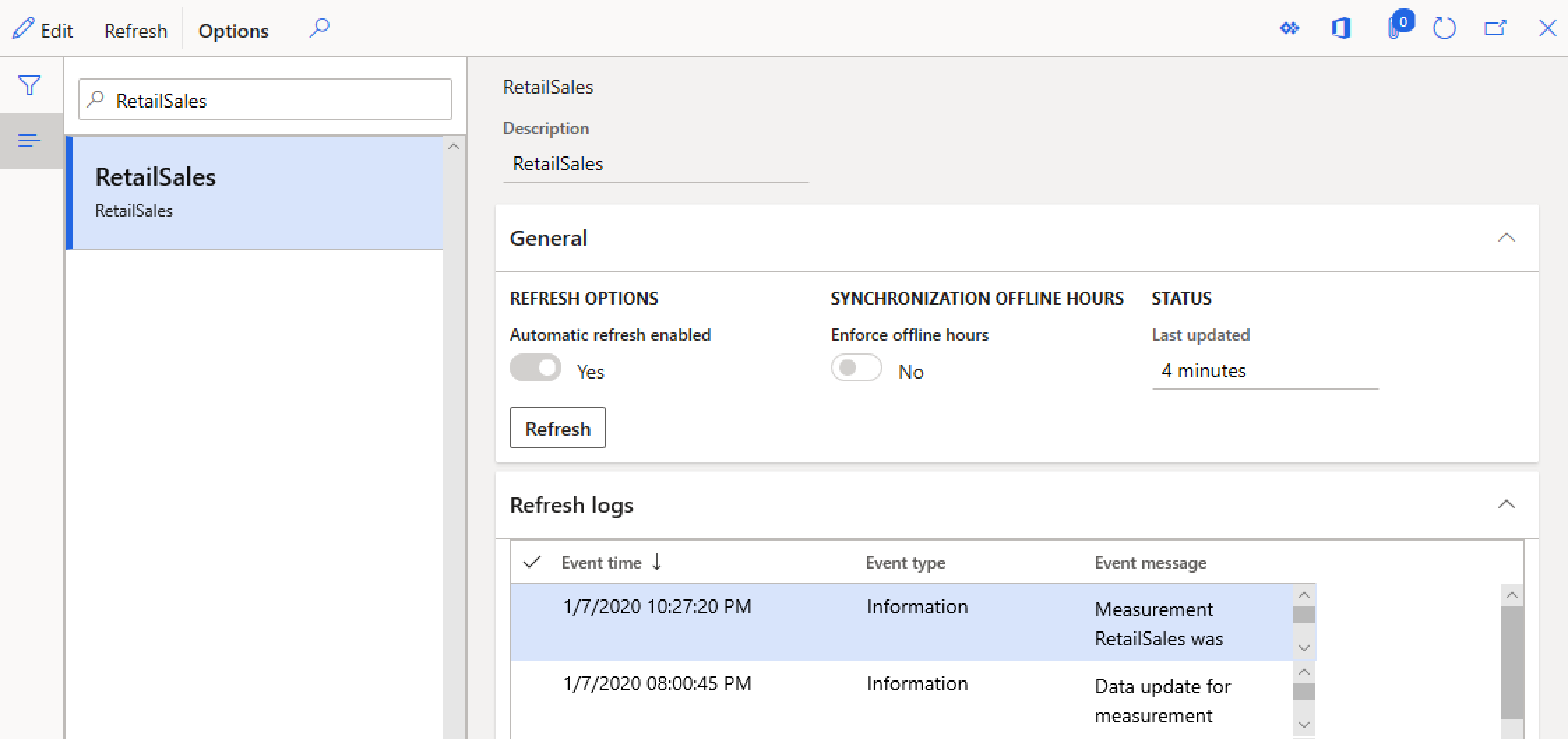Open form in a new window icon
The width and height of the screenshot is (1568, 739).
(x=1496, y=28)
